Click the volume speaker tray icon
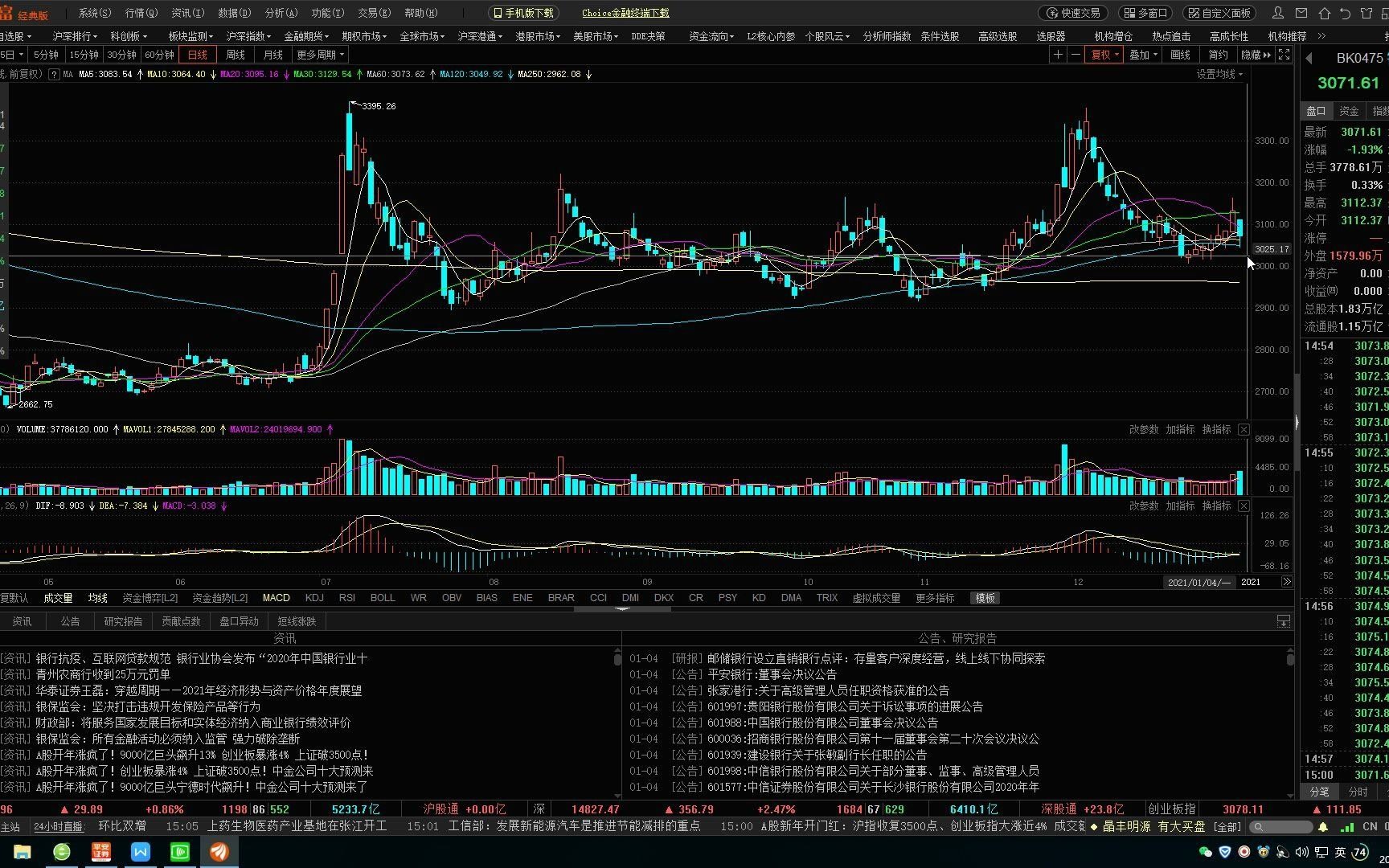This screenshot has height=868, width=1389. 1302,852
